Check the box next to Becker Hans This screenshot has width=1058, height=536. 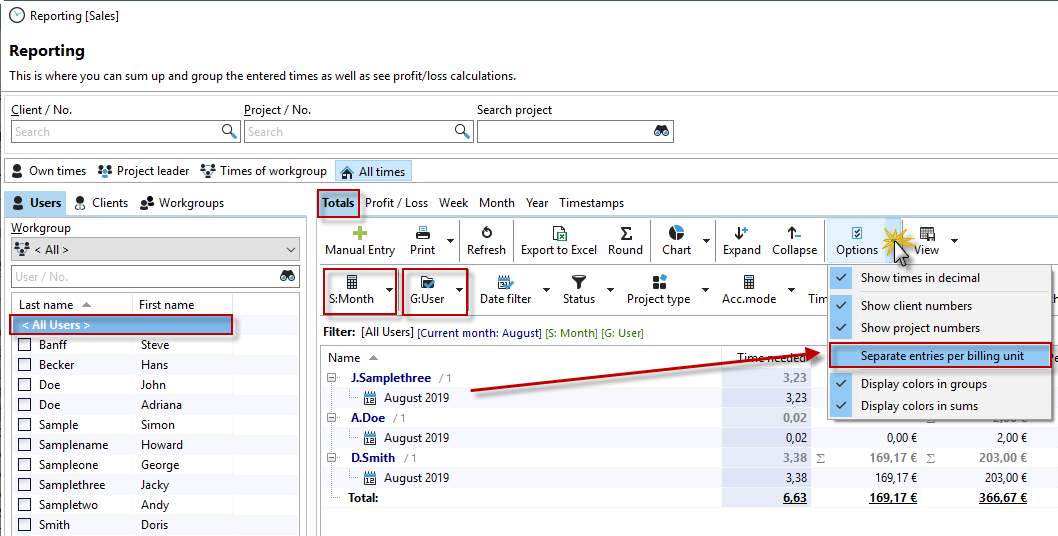coord(25,365)
